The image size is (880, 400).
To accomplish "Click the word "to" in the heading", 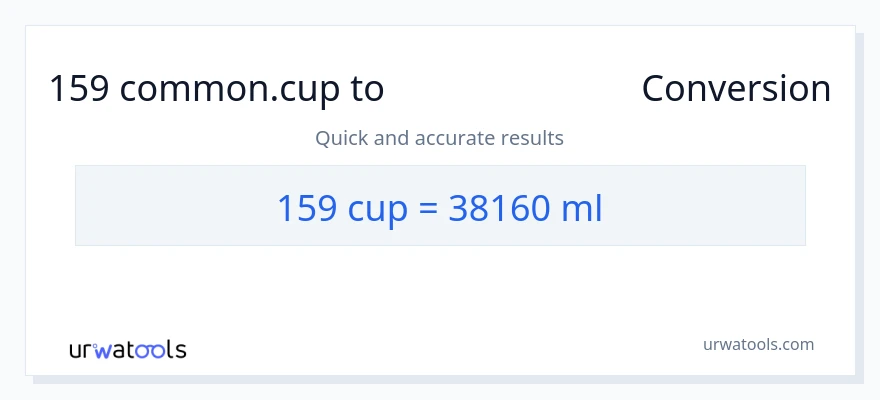I will pyautogui.click(x=366, y=89).
